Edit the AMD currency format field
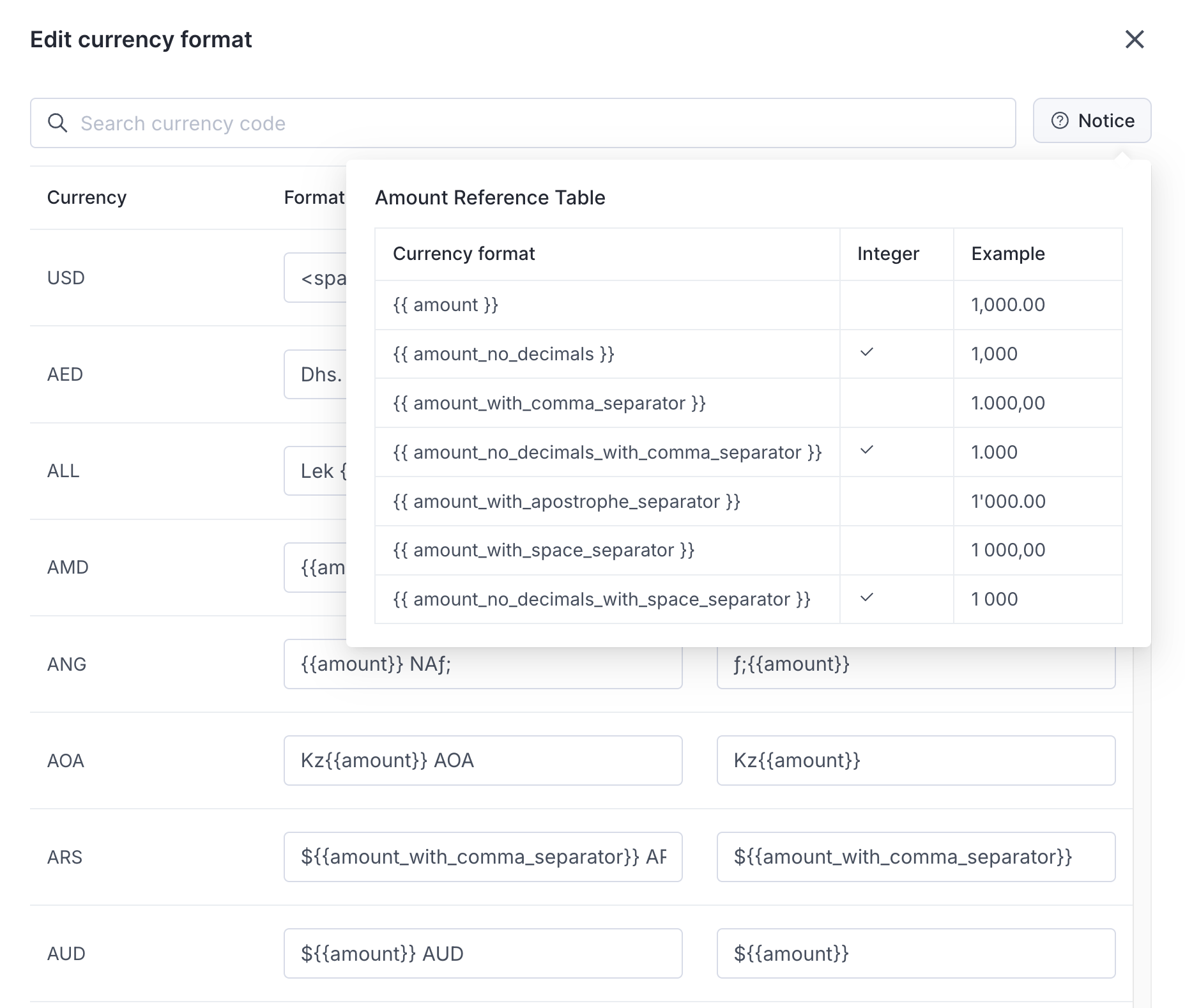The width and height of the screenshot is (1185, 1008). (x=316, y=567)
